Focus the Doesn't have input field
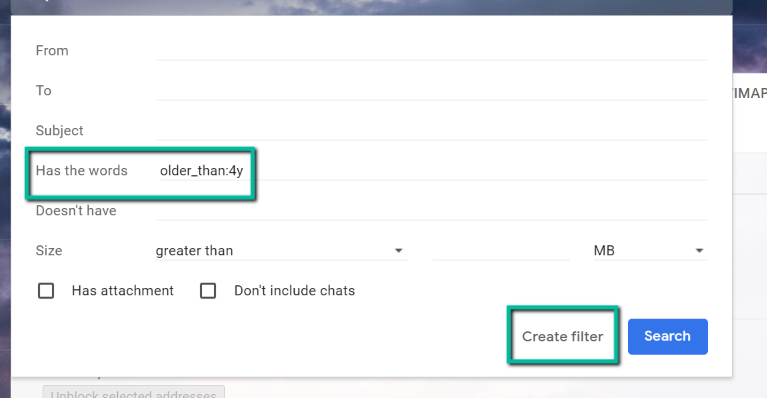The height and width of the screenshot is (398, 767). [431, 211]
